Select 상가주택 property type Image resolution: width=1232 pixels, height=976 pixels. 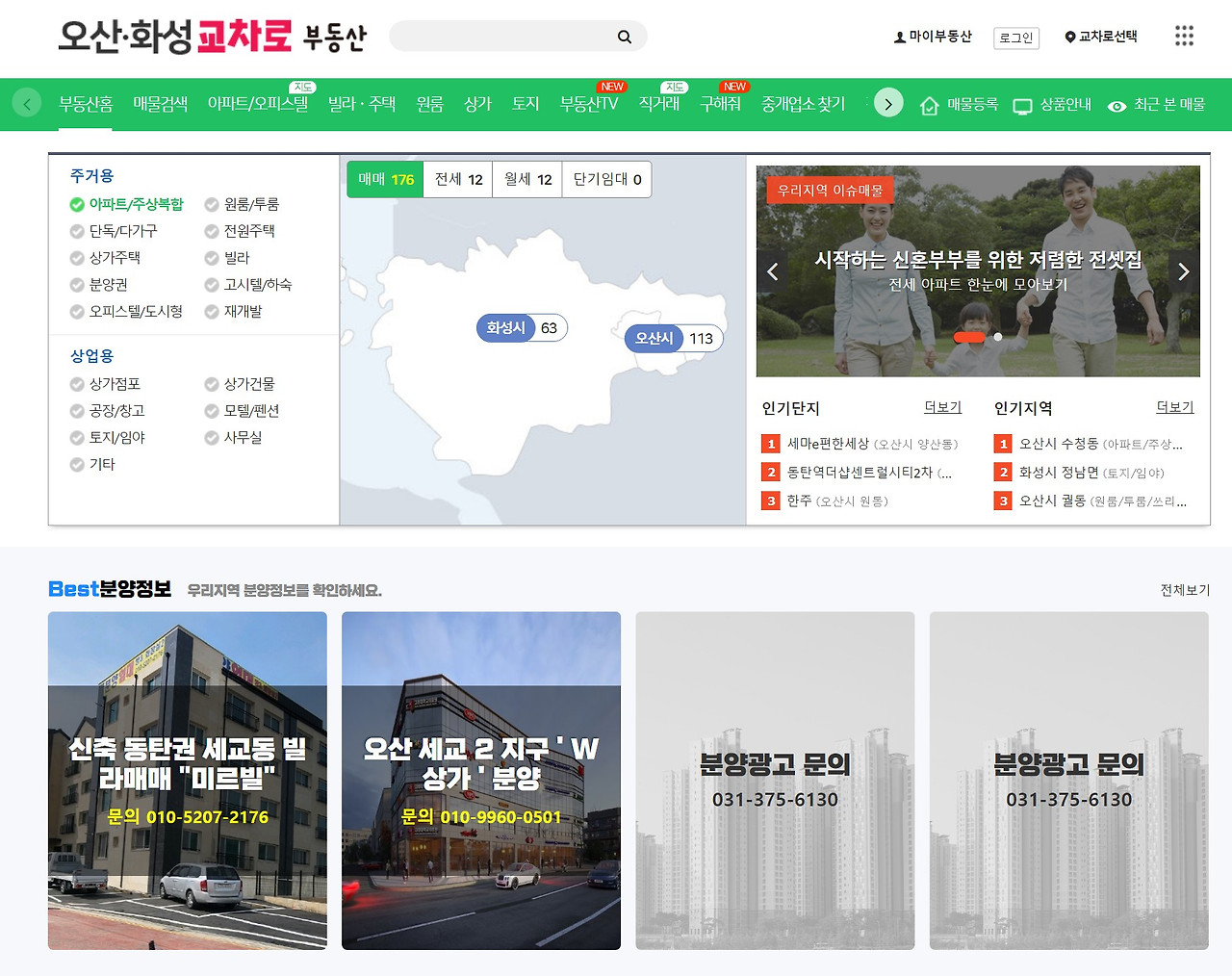click(x=105, y=258)
